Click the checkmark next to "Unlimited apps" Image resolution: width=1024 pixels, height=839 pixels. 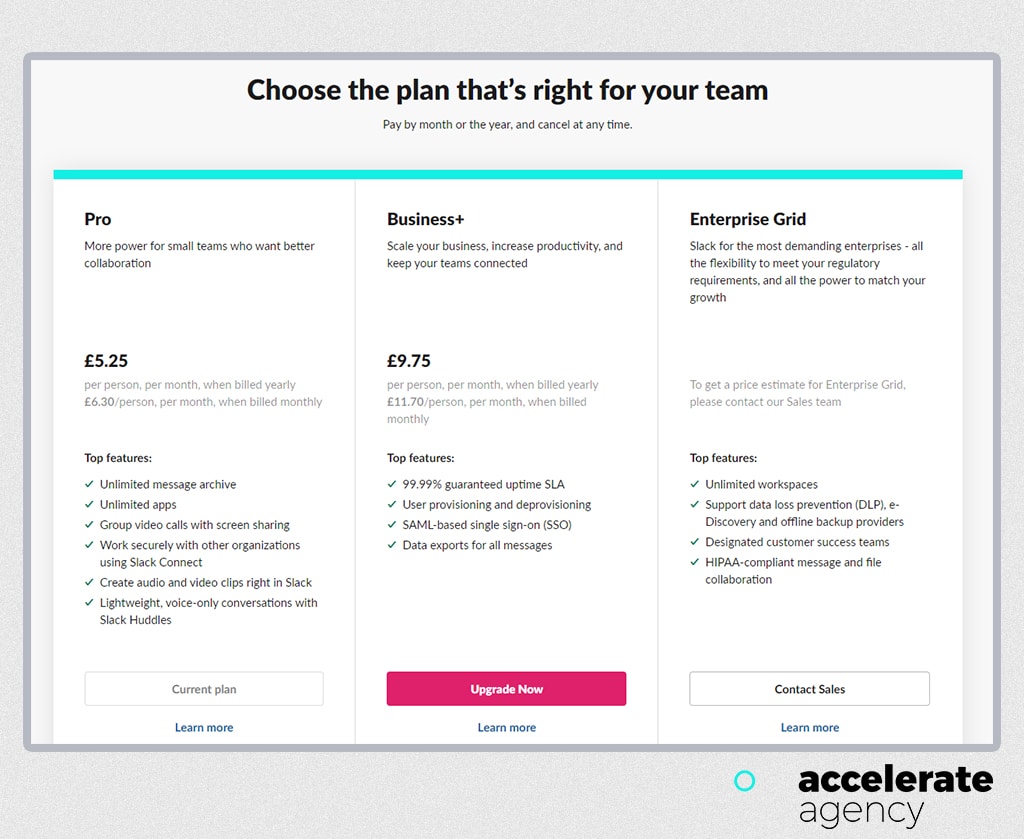(89, 504)
